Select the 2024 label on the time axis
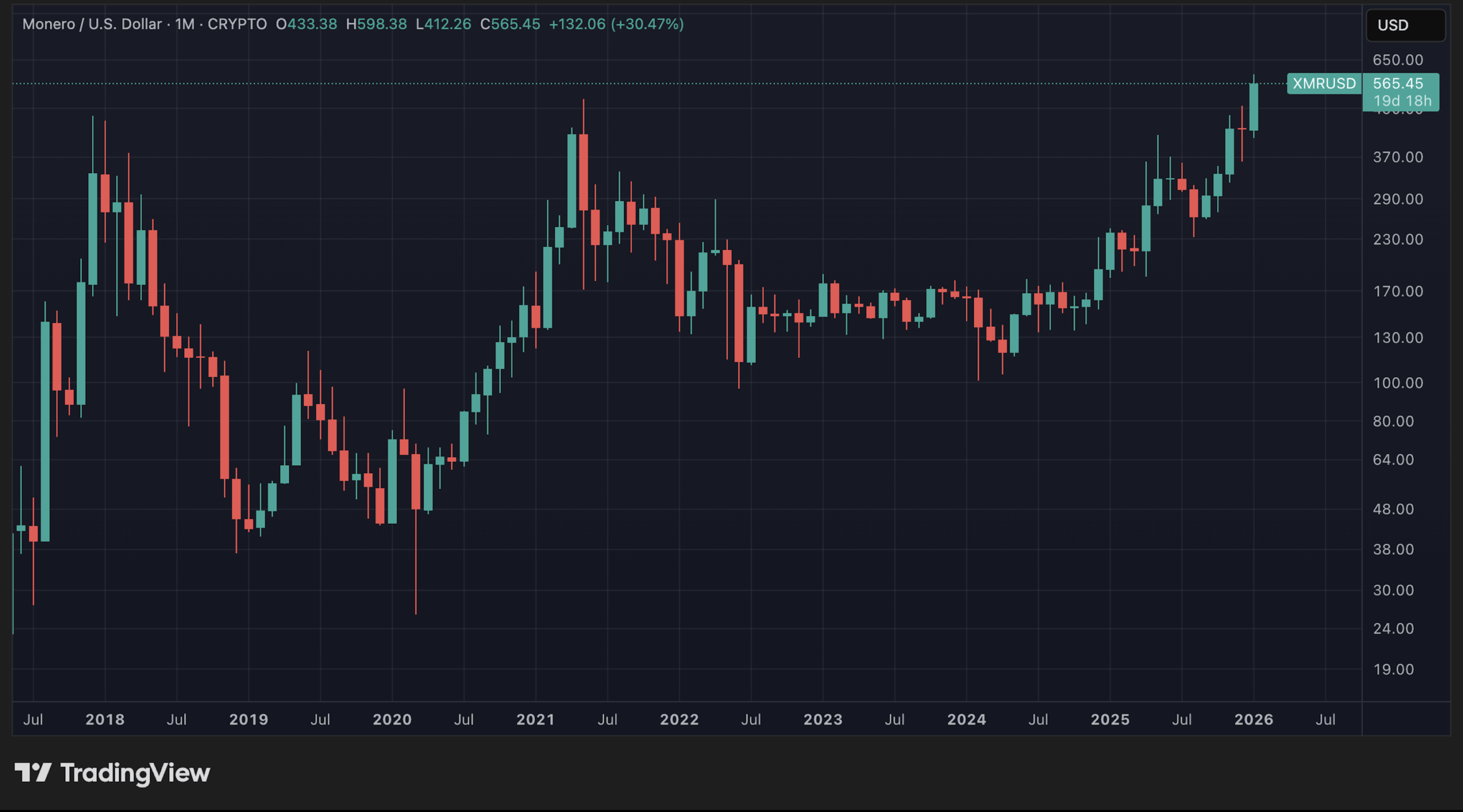1463x812 pixels. point(968,719)
